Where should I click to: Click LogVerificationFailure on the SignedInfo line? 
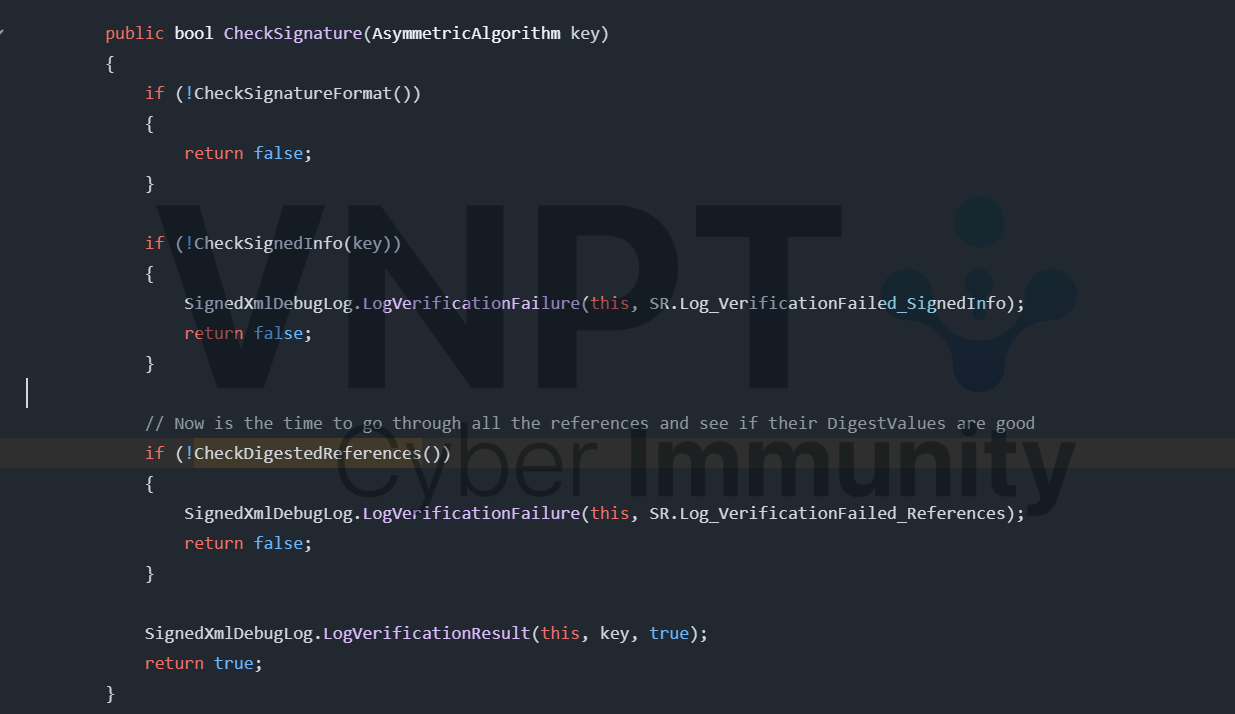pyautogui.click(x=470, y=303)
